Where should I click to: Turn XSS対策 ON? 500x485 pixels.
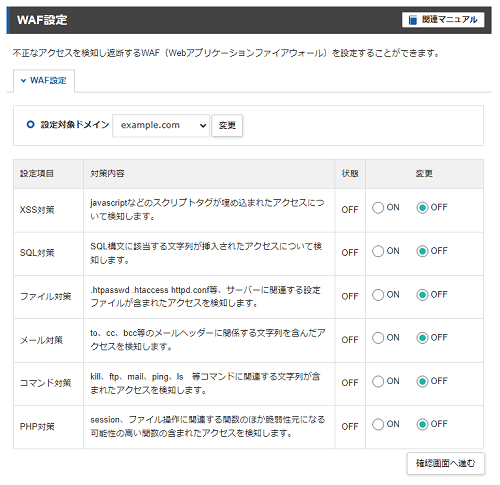pos(378,208)
